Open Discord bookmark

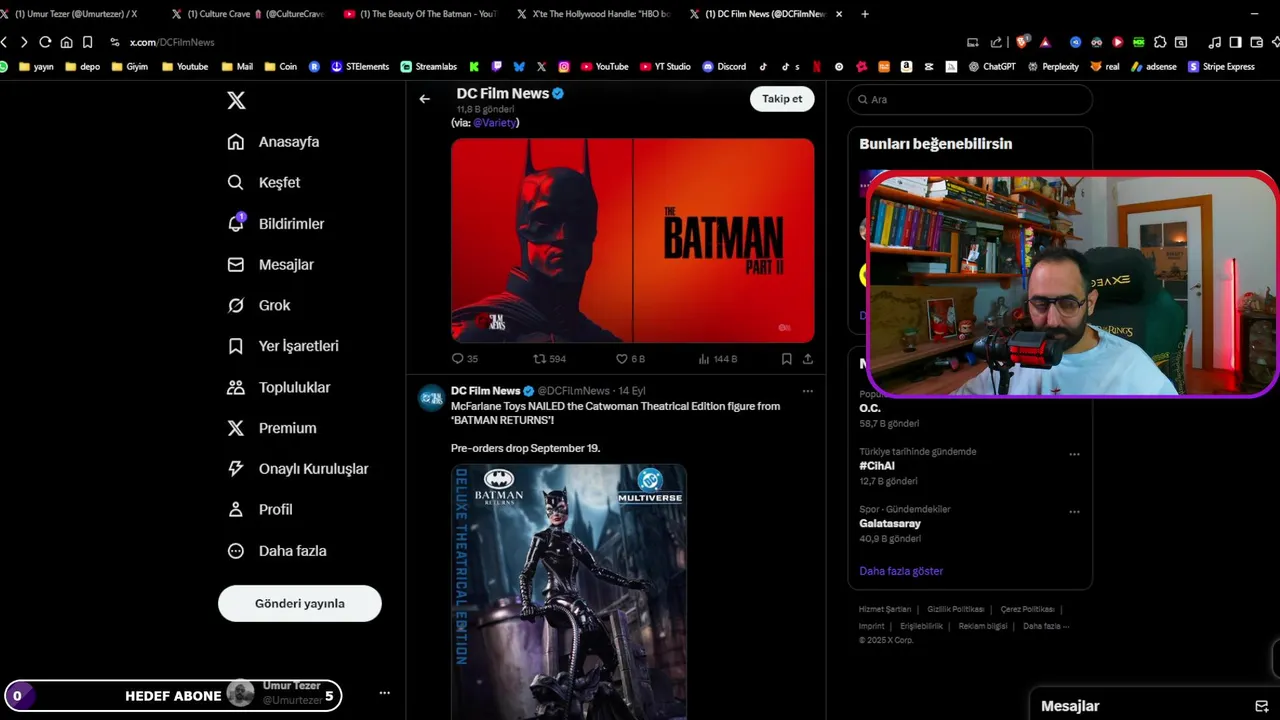(723, 67)
